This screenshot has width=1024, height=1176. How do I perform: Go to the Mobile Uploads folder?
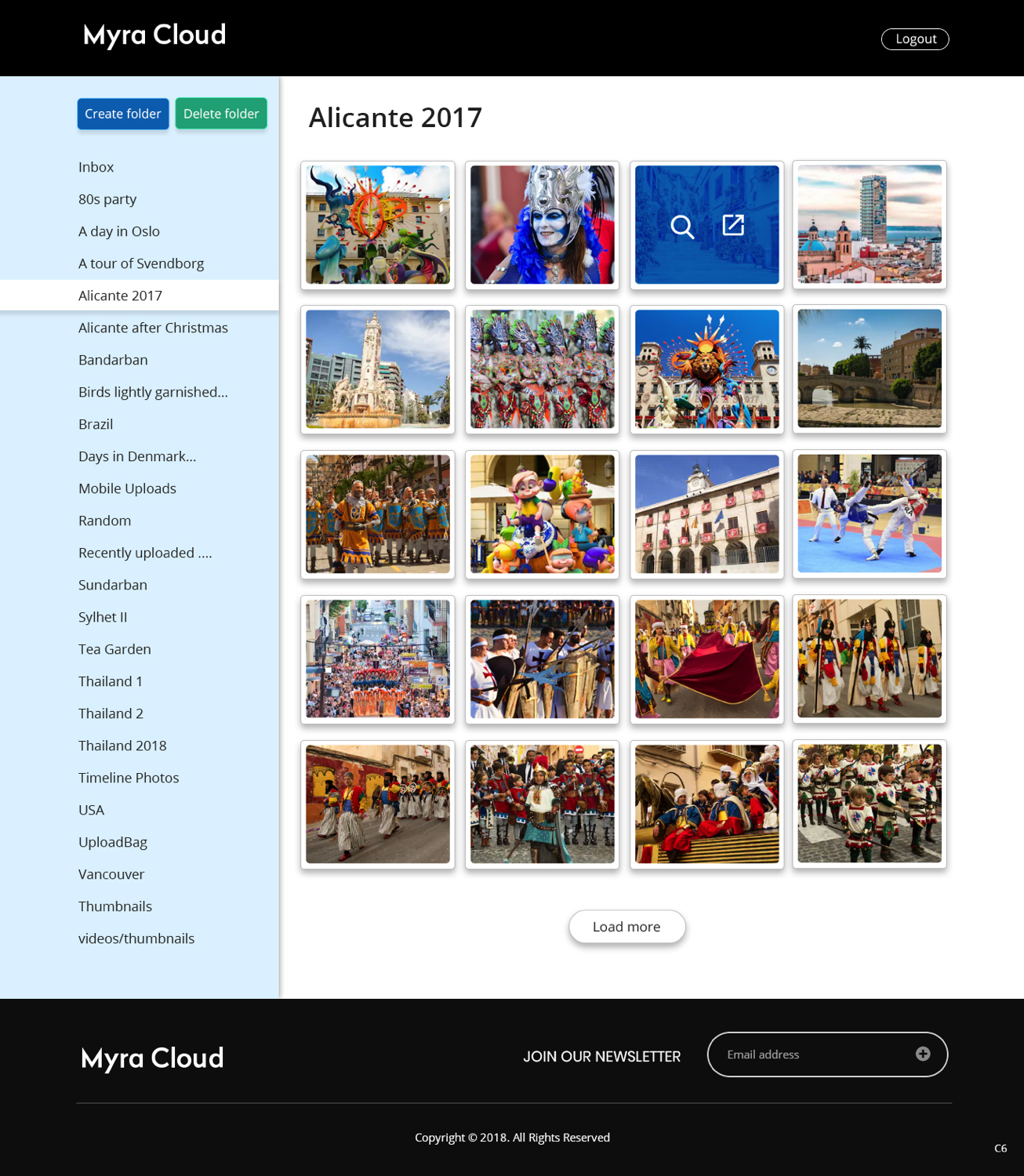(x=127, y=488)
